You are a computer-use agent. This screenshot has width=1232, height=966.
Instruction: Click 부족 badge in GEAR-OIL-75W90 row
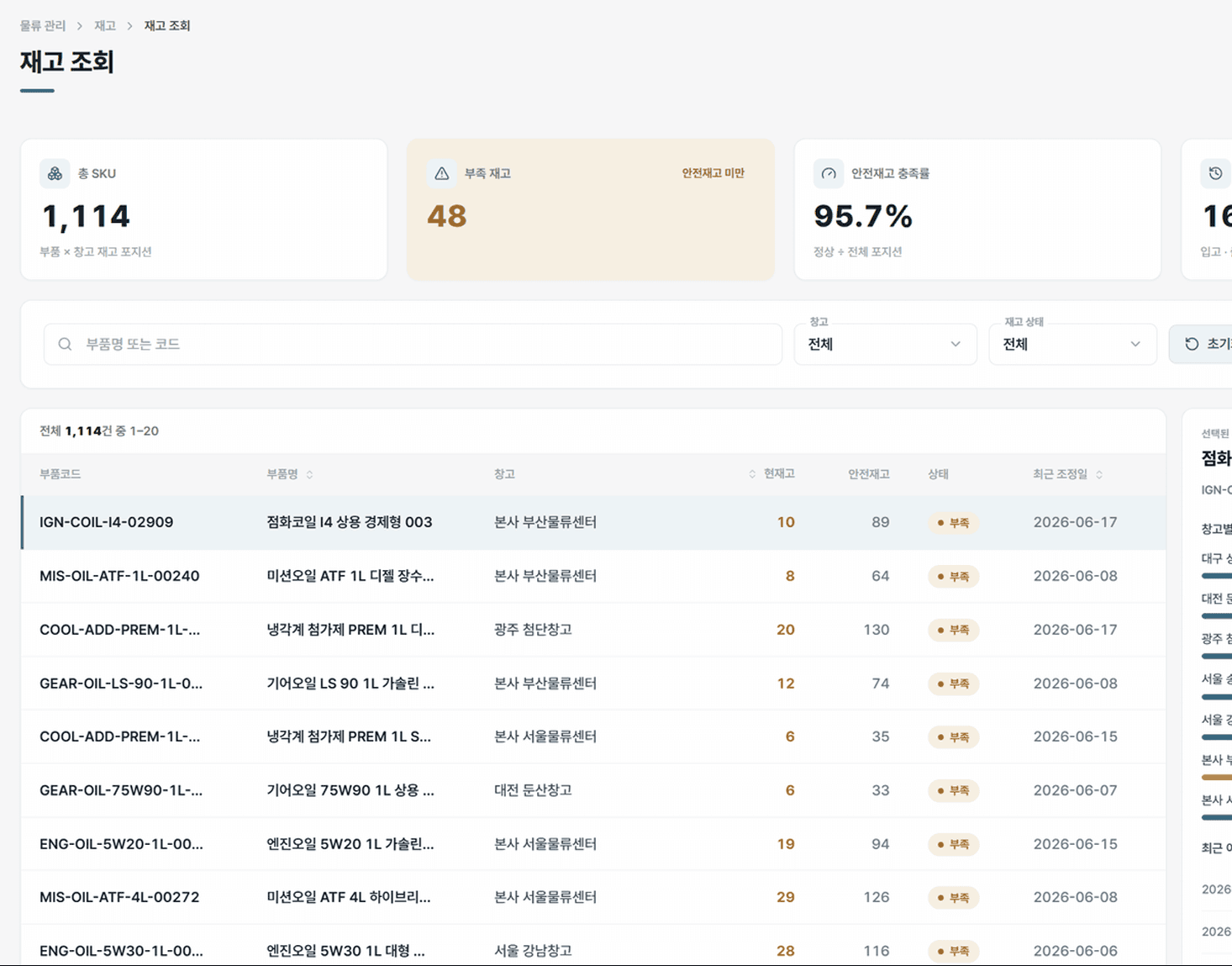(953, 791)
